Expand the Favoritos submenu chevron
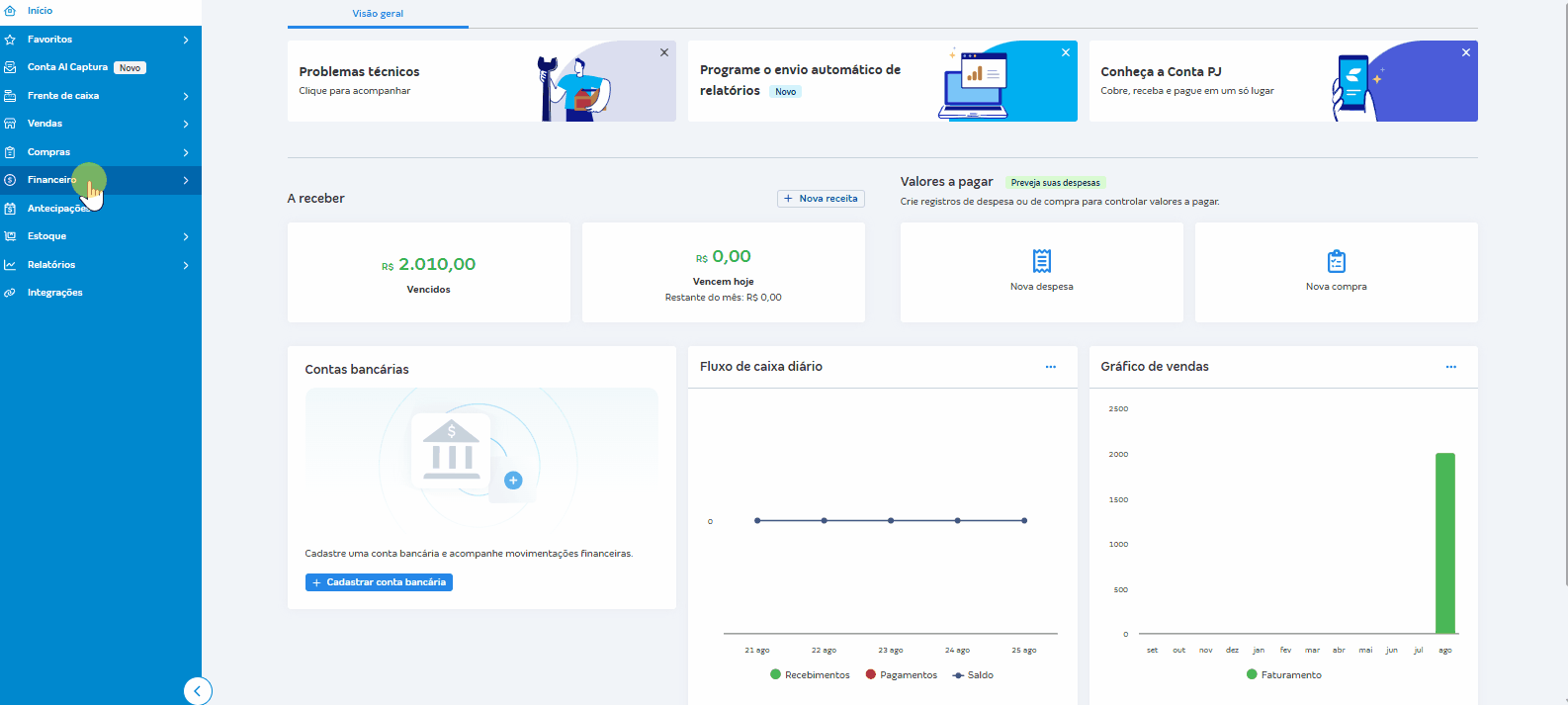Screen dimensions: 1568x705 (x=186, y=40)
